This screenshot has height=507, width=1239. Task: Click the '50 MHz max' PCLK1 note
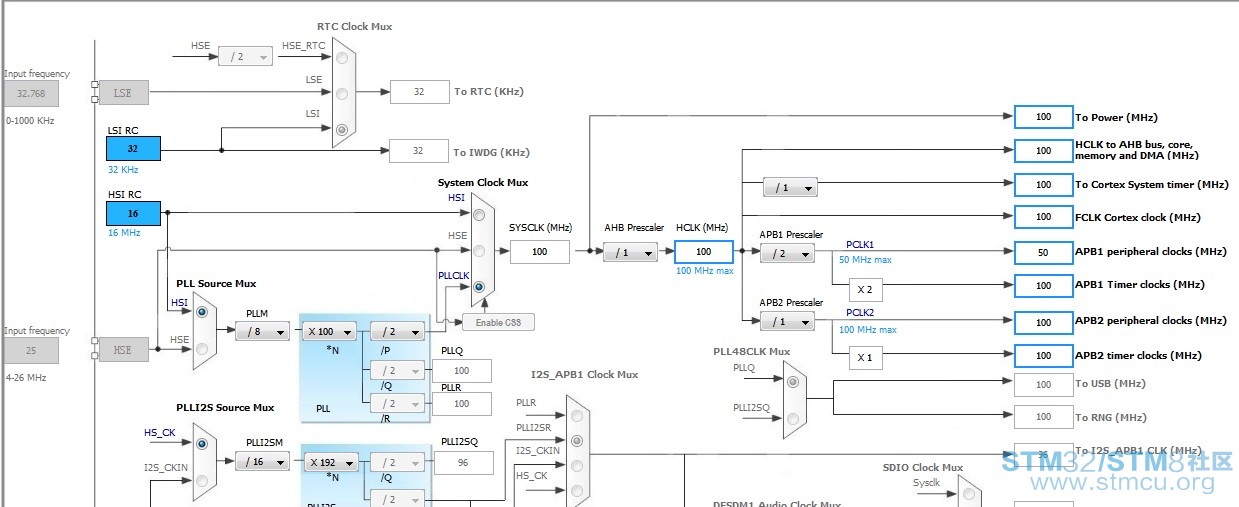click(x=865, y=260)
